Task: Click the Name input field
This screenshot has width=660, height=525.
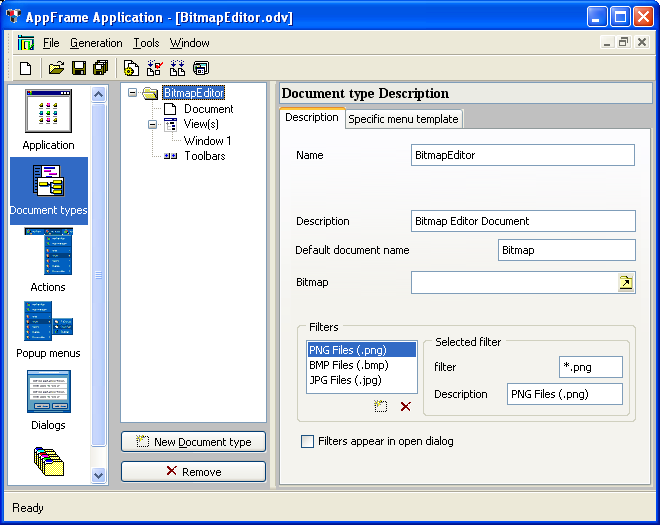Action: (x=523, y=155)
